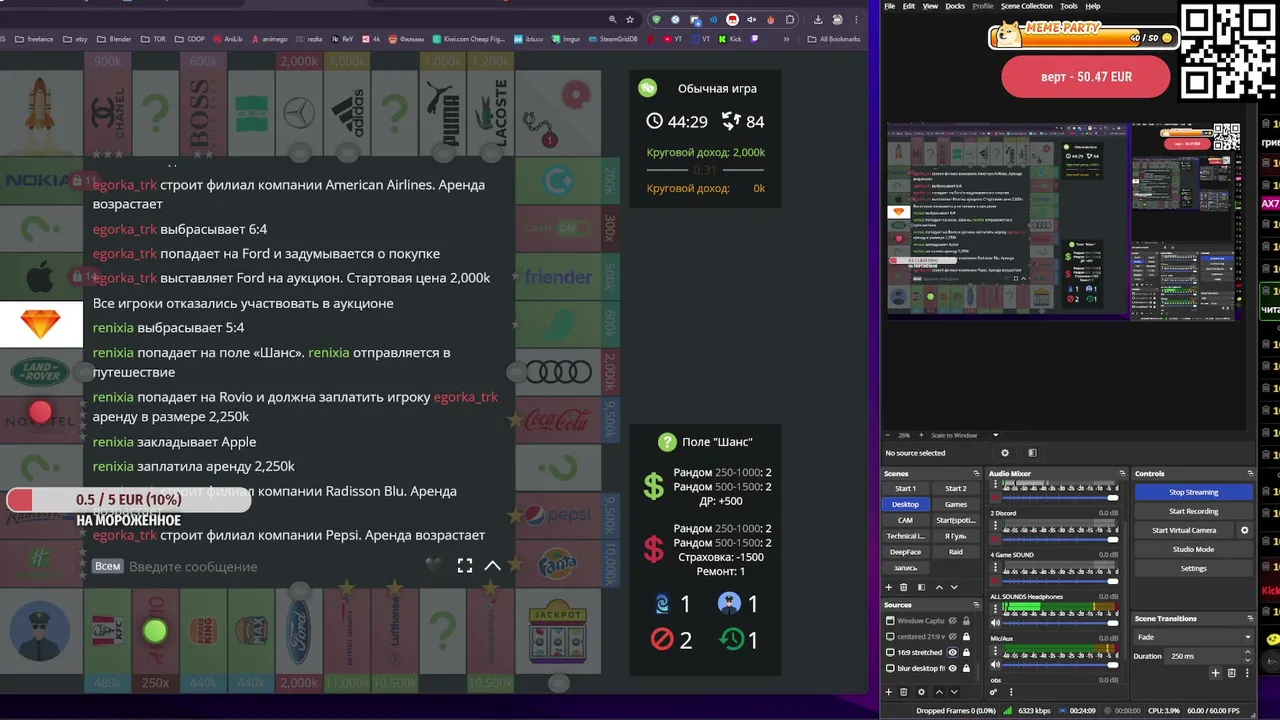Open the Edit menu in OBS

(x=908, y=6)
